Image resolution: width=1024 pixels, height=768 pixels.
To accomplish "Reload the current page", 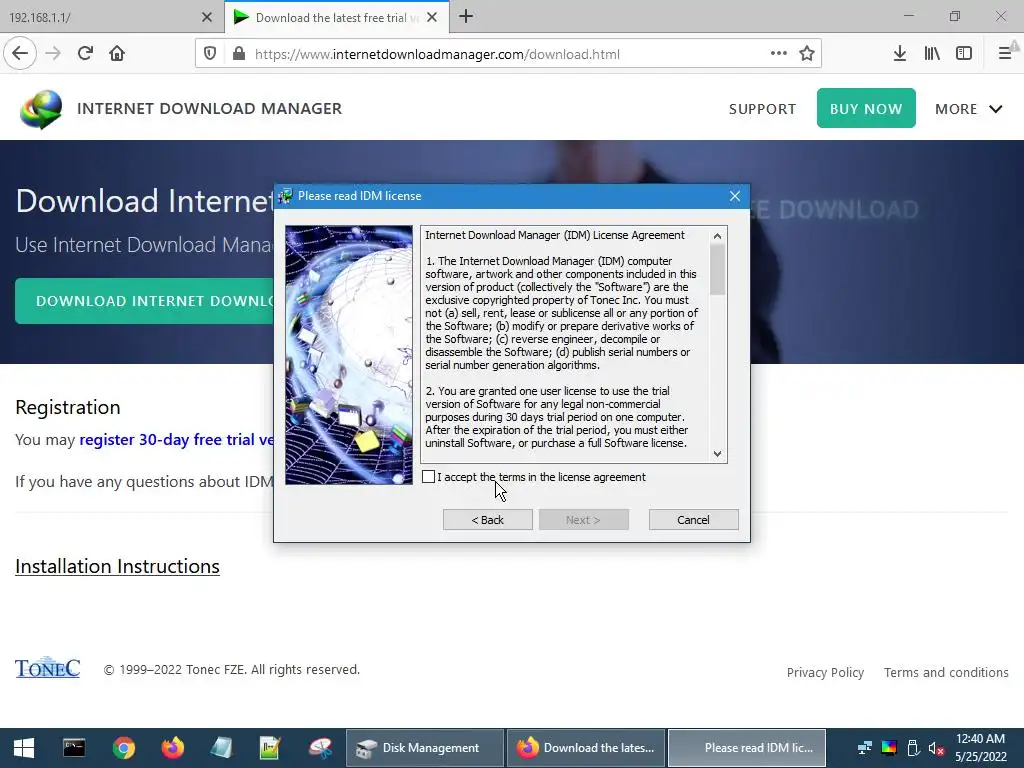I will 85,54.
